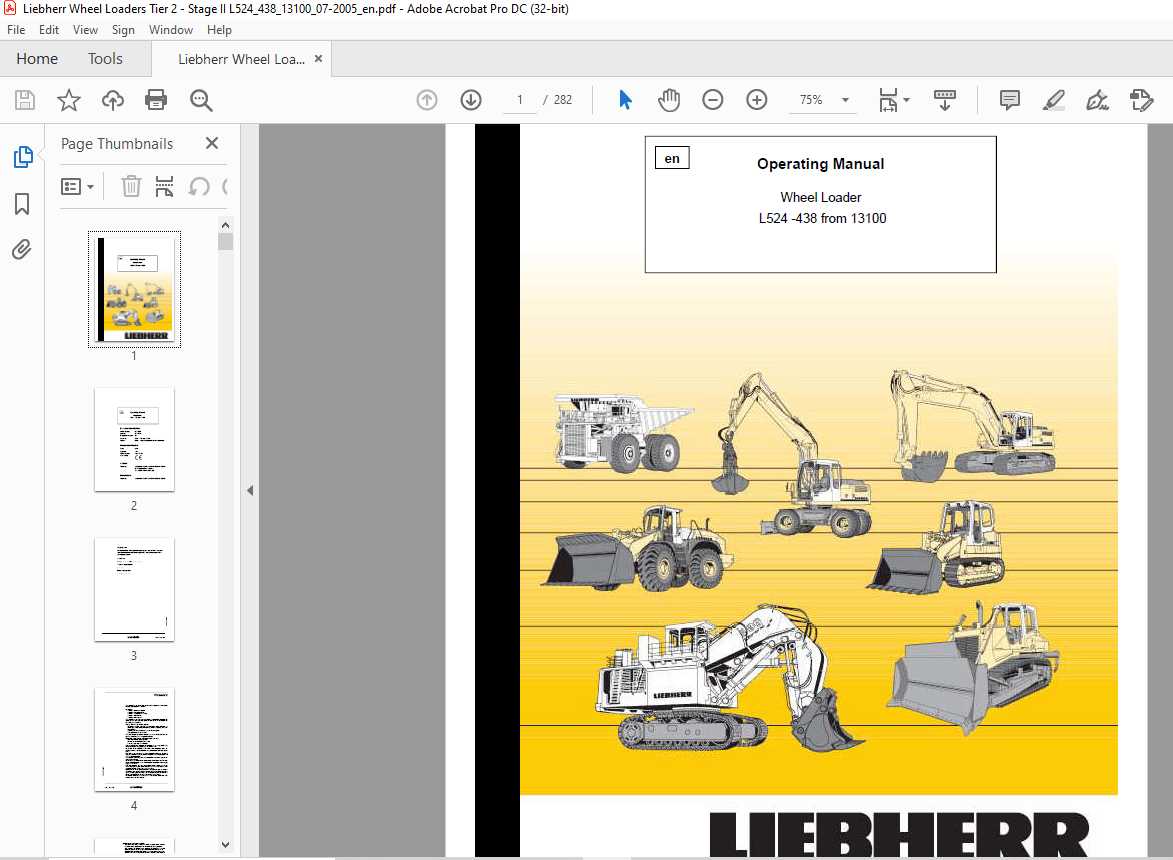This screenshot has width=1173, height=860.
Task: Delete selected page with trash icon
Action: 131,186
